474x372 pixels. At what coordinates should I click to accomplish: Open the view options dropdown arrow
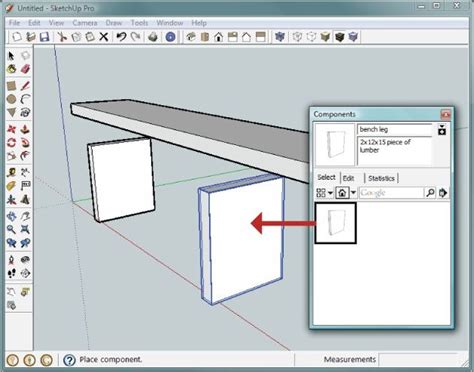click(x=330, y=193)
